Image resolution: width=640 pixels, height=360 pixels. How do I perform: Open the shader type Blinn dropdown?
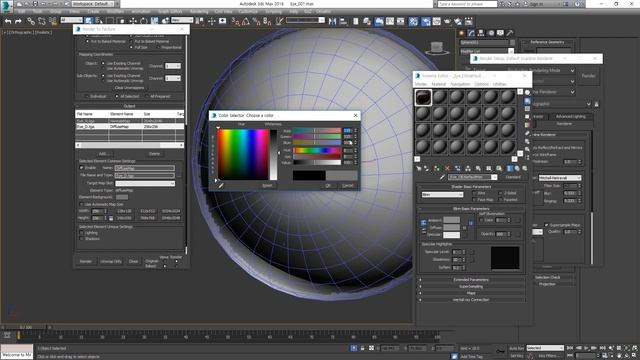tap(442, 195)
